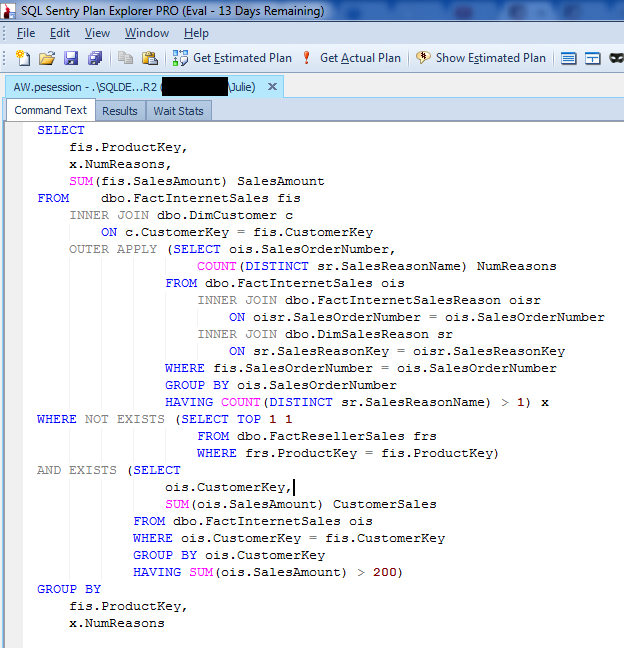
Task: Close the AW.pesession tab
Action: [x=272, y=86]
